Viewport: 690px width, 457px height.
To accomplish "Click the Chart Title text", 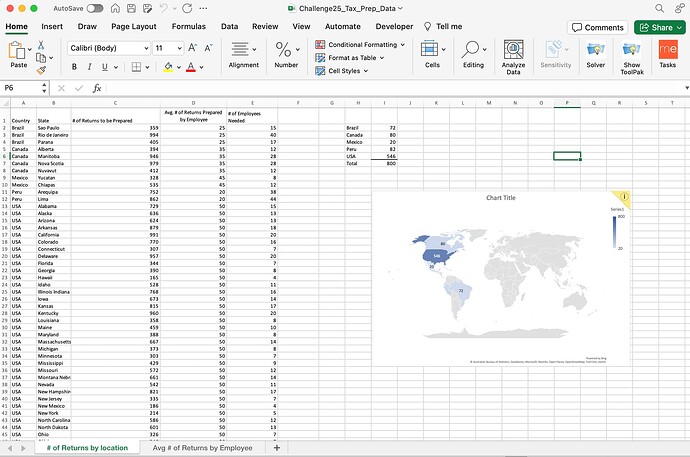I will [x=501, y=198].
